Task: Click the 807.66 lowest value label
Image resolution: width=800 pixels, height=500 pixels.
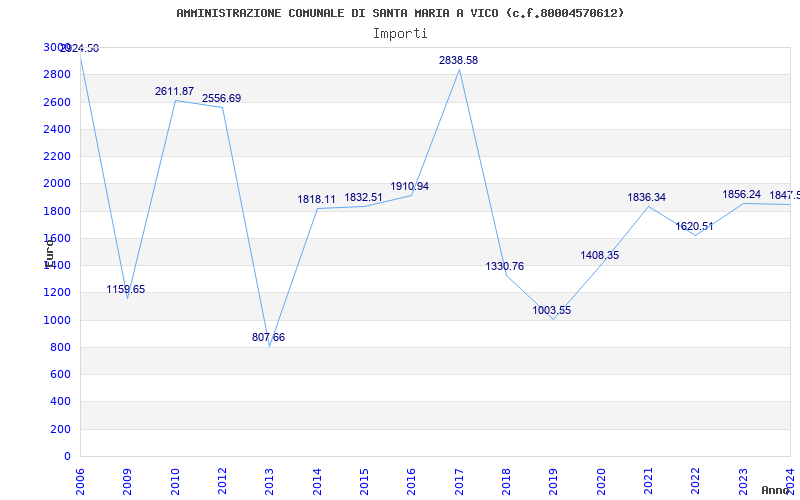Action: pyautogui.click(x=268, y=337)
